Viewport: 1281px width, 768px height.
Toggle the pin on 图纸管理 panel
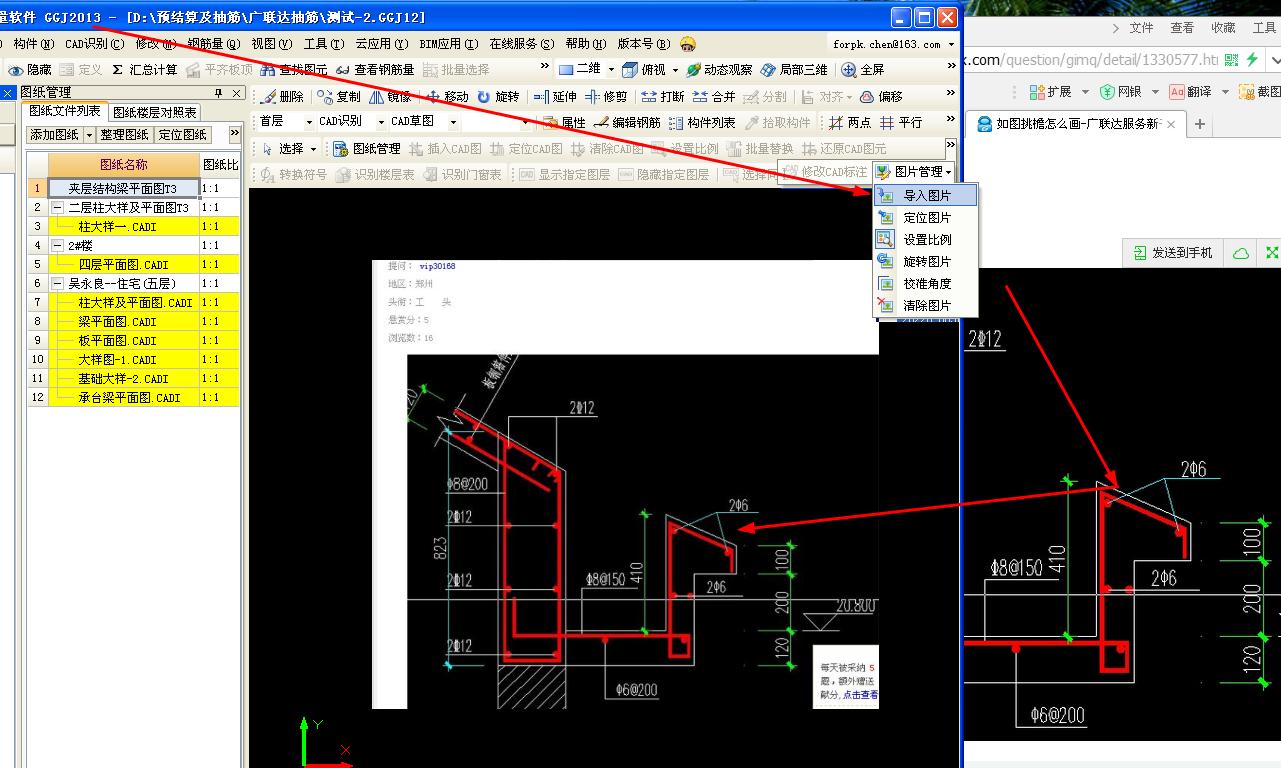tap(219, 93)
